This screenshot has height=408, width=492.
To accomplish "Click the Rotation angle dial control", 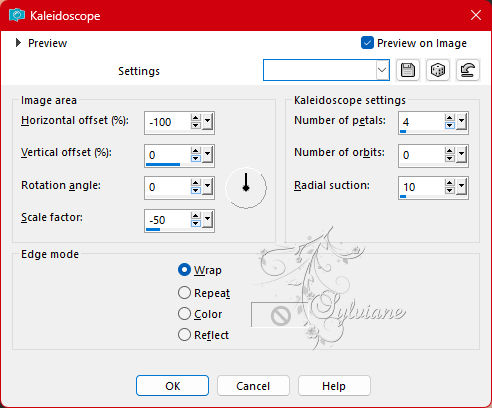I will (x=246, y=188).
